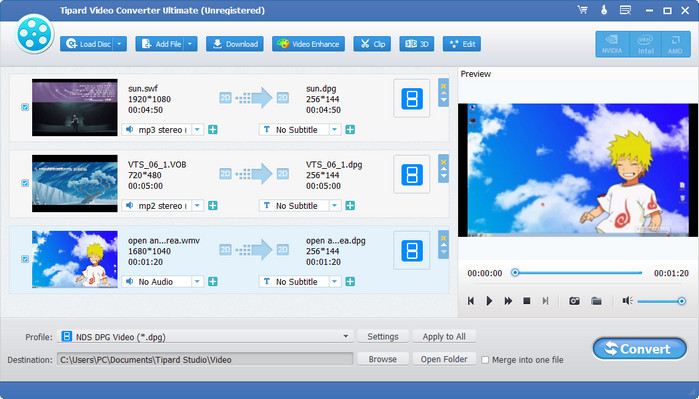Screen dimensions: 699x399
Task: Click the Convert button
Action: click(x=639, y=349)
